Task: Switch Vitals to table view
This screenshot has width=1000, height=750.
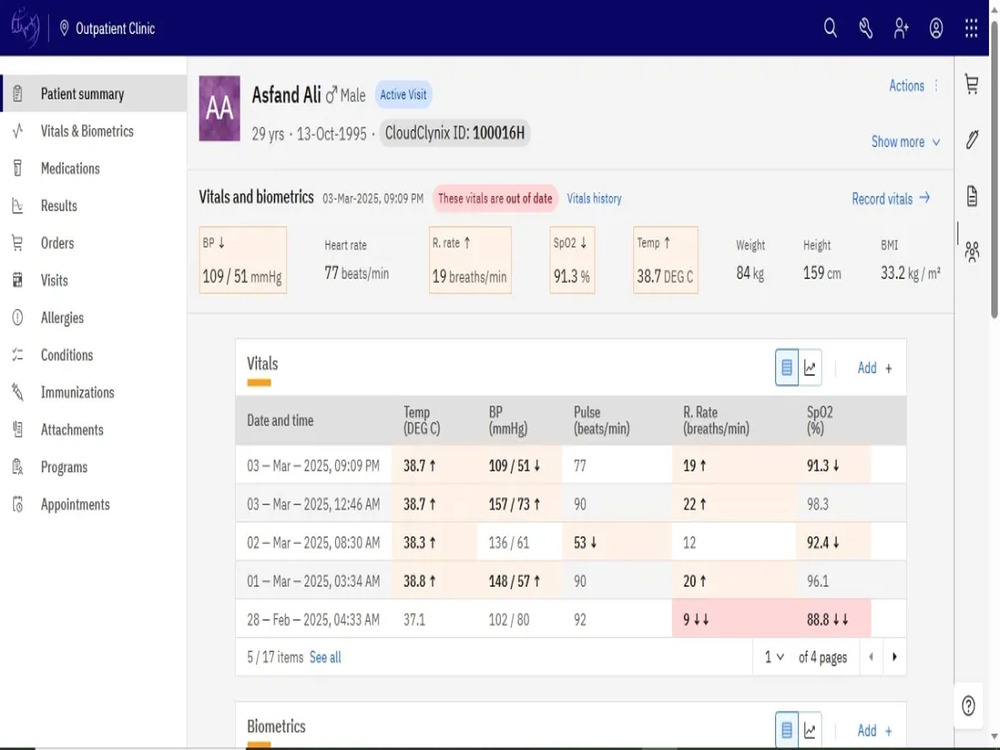Action: (787, 368)
